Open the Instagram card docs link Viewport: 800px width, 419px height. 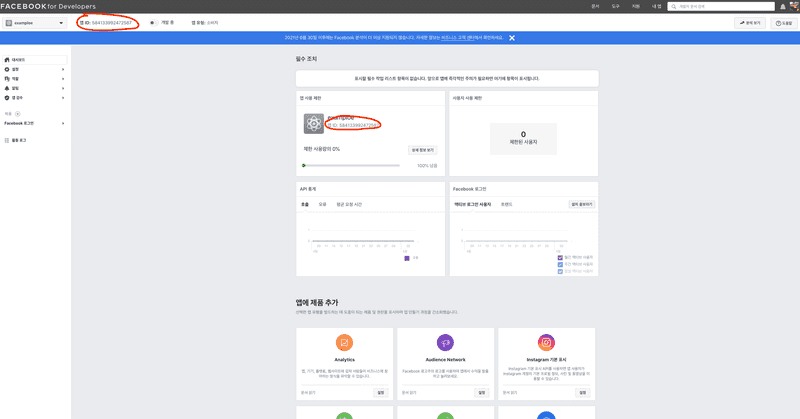(510, 393)
